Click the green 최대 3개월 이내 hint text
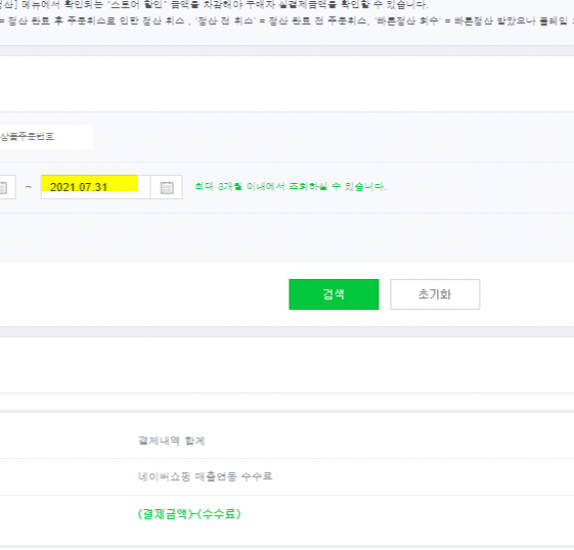 290,186
